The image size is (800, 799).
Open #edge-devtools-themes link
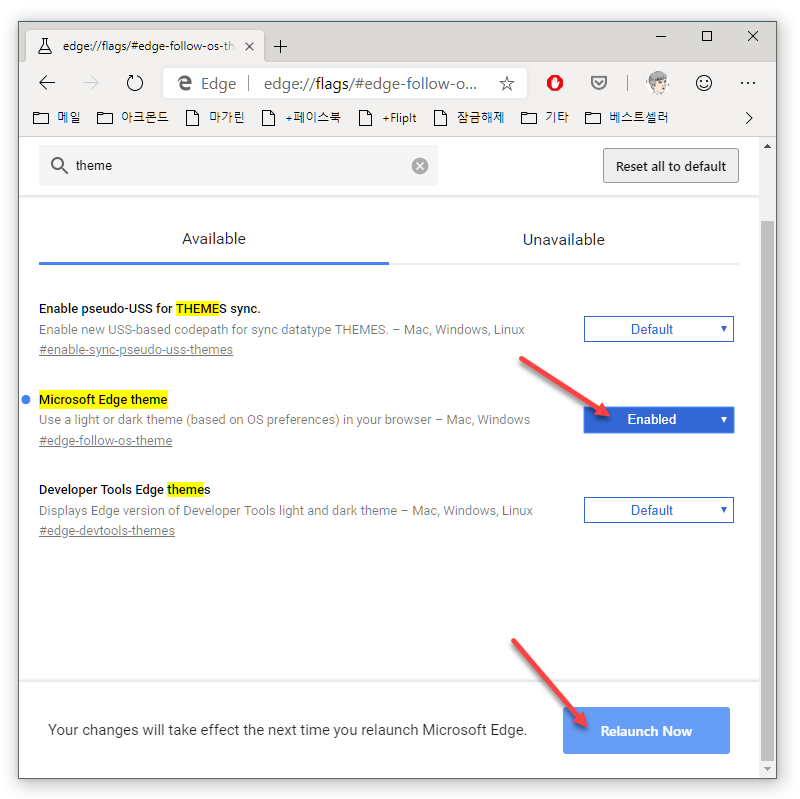pos(107,531)
